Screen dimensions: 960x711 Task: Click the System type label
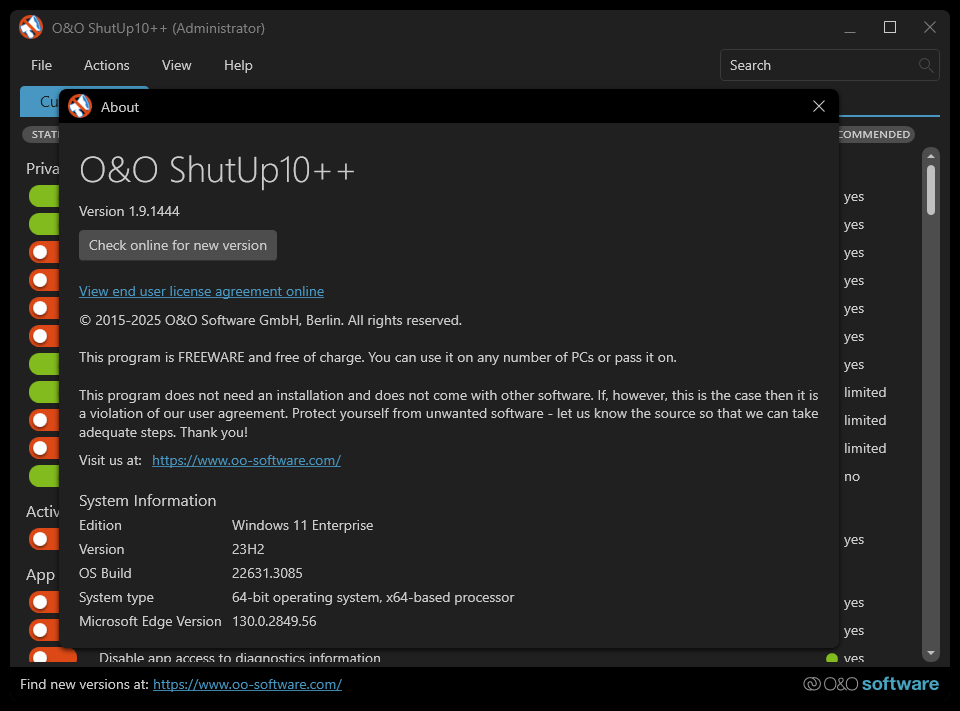tap(116, 597)
